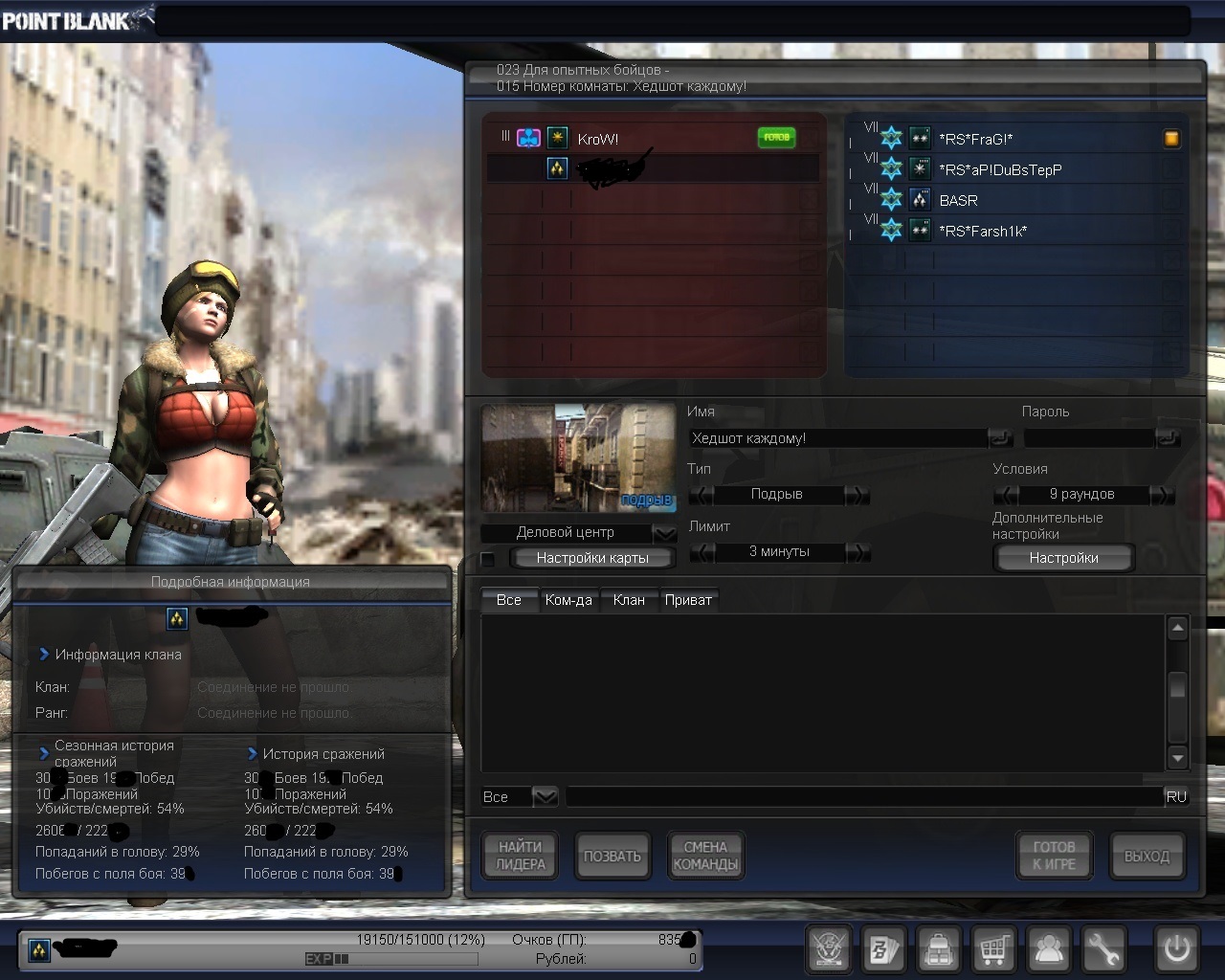Switch to the Клан chat tab
Screen dimensions: 1225x980
[x=629, y=600]
